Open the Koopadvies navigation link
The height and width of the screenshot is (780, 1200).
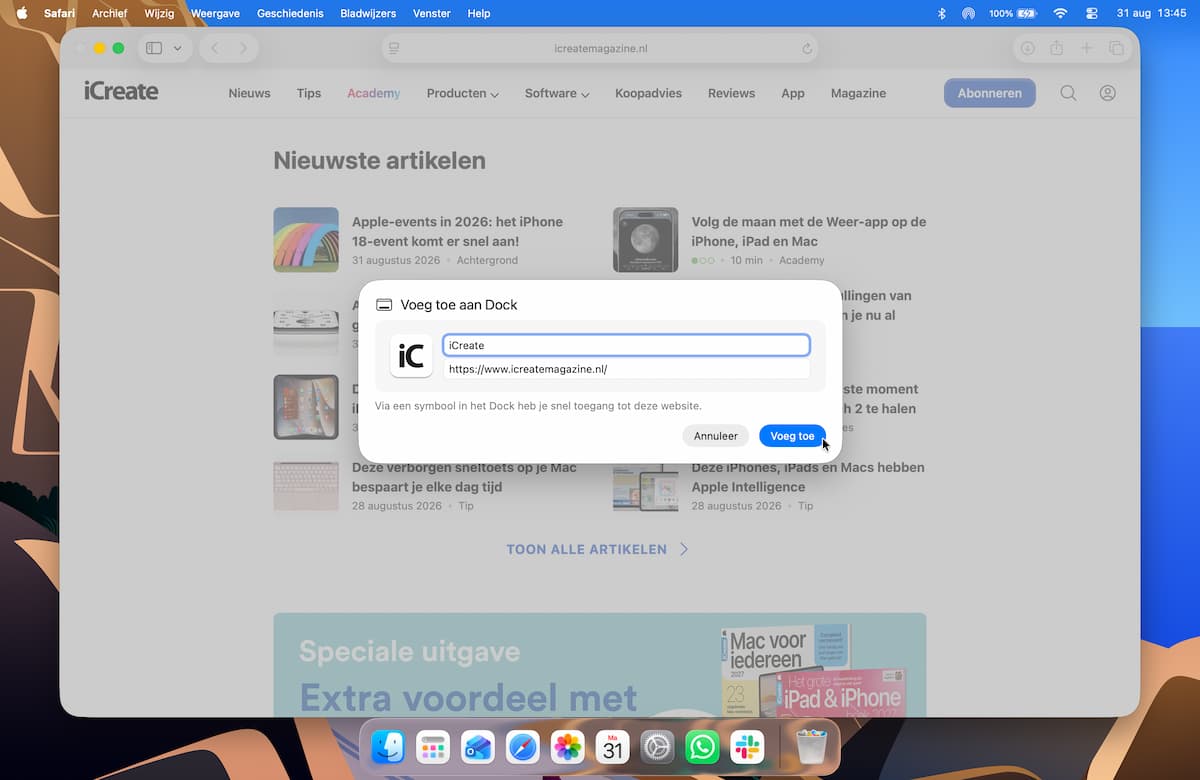point(648,93)
